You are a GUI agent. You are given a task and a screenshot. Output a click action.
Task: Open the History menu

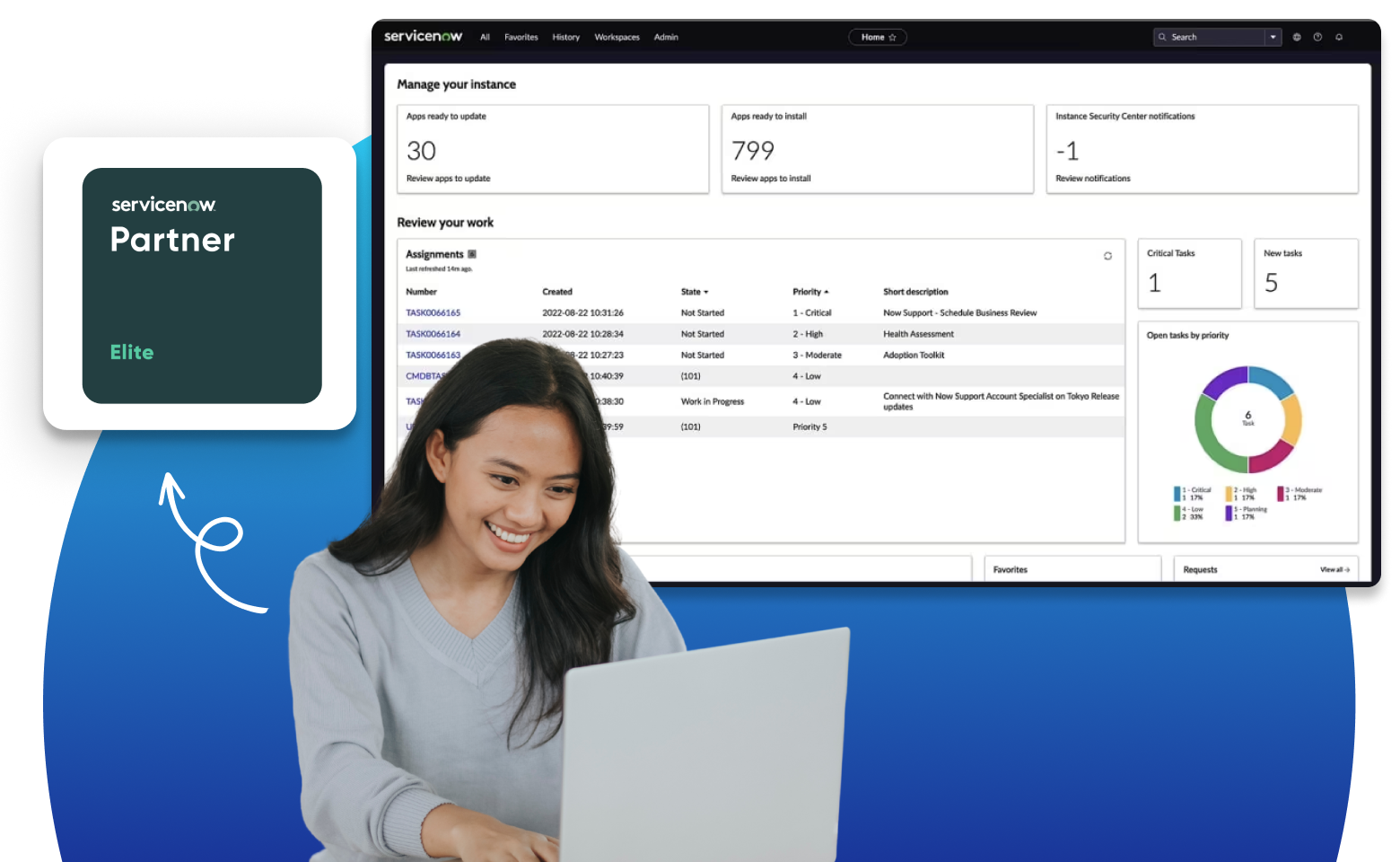[x=566, y=38]
